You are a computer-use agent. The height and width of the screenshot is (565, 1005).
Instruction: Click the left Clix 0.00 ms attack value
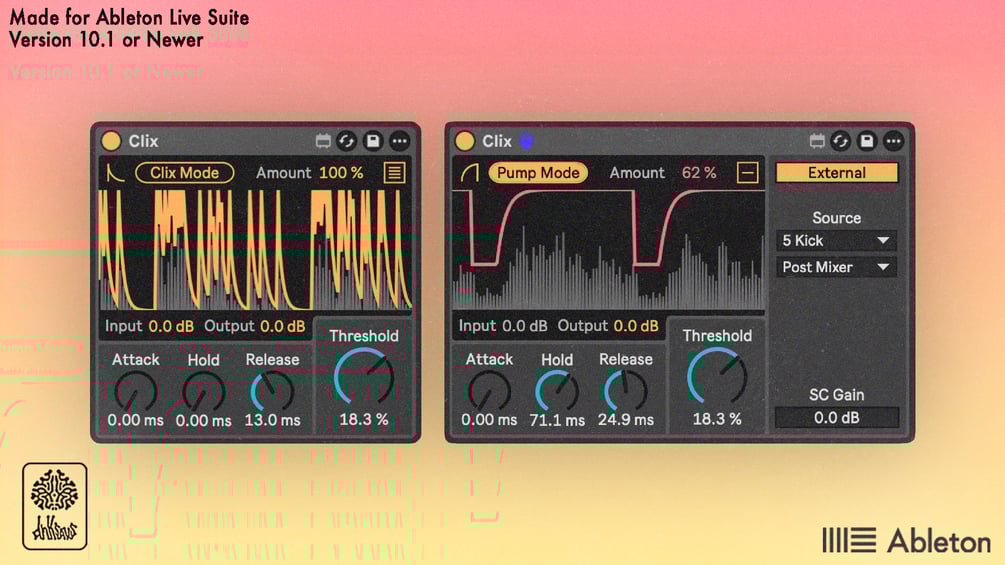135,421
